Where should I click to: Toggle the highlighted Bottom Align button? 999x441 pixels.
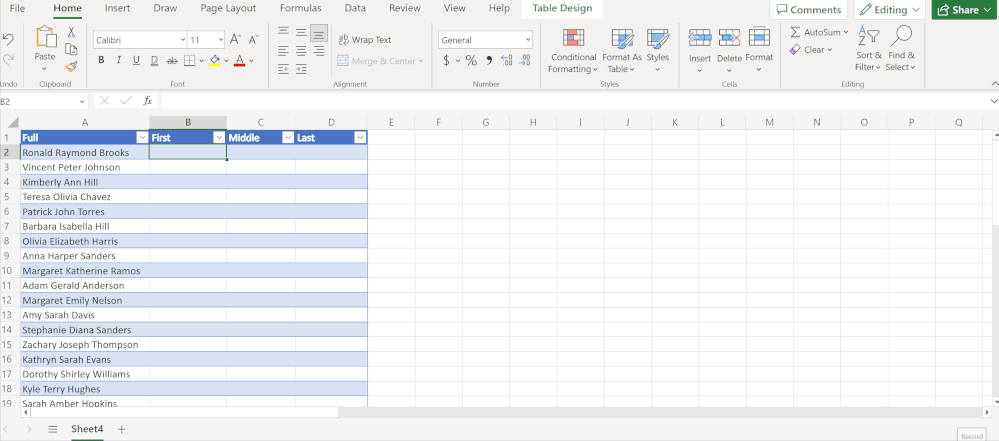click(319, 33)
